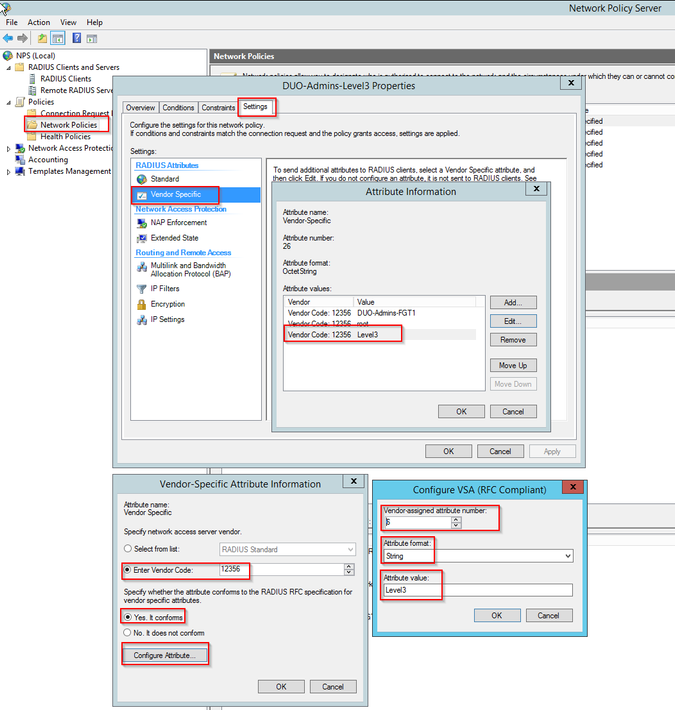Click Add in Attribute Information dialog
Image resolution: width=675 pixels, height=710 pixels.
(x=513, y=302)
